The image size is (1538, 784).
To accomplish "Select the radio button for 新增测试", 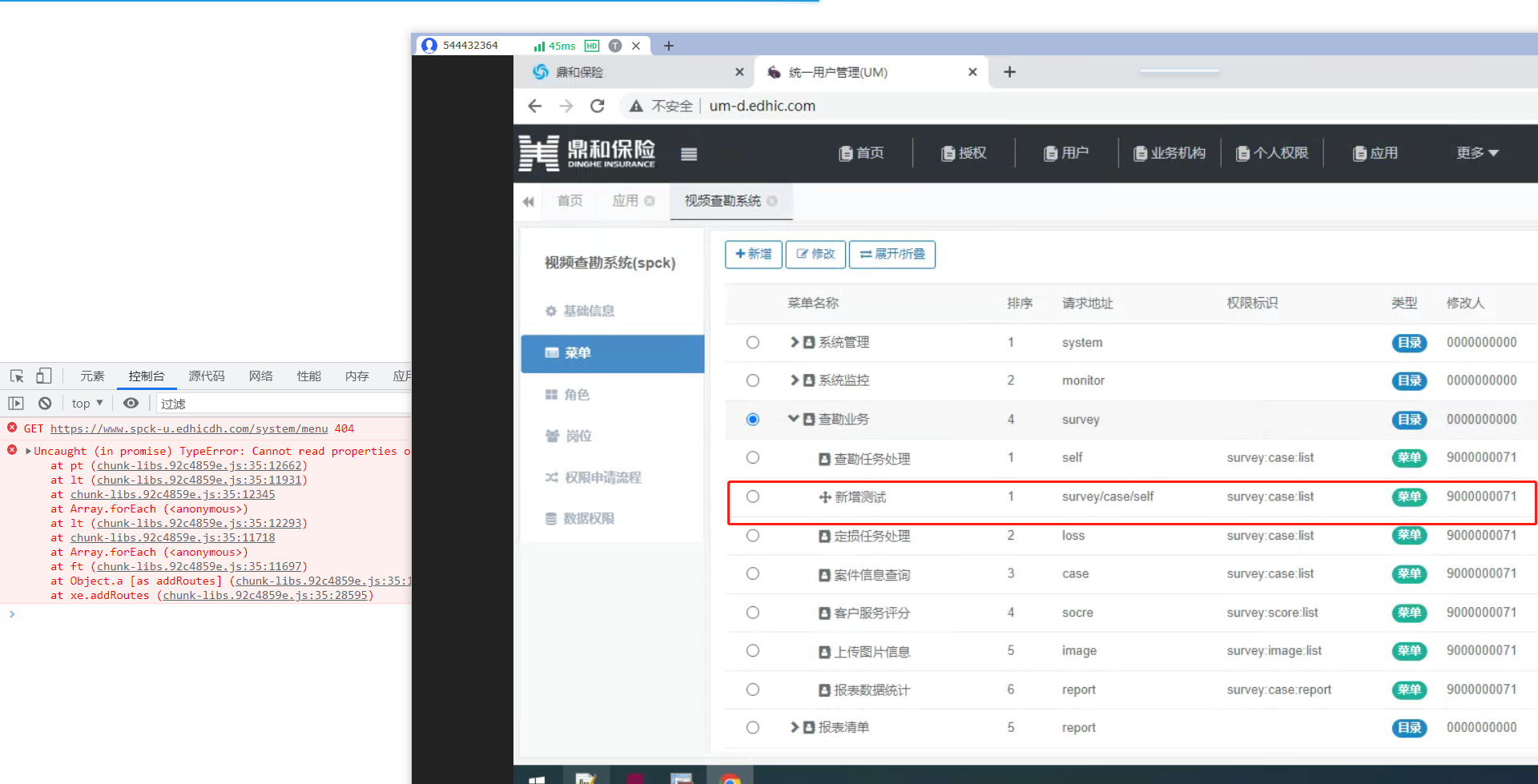I will 753,497.
